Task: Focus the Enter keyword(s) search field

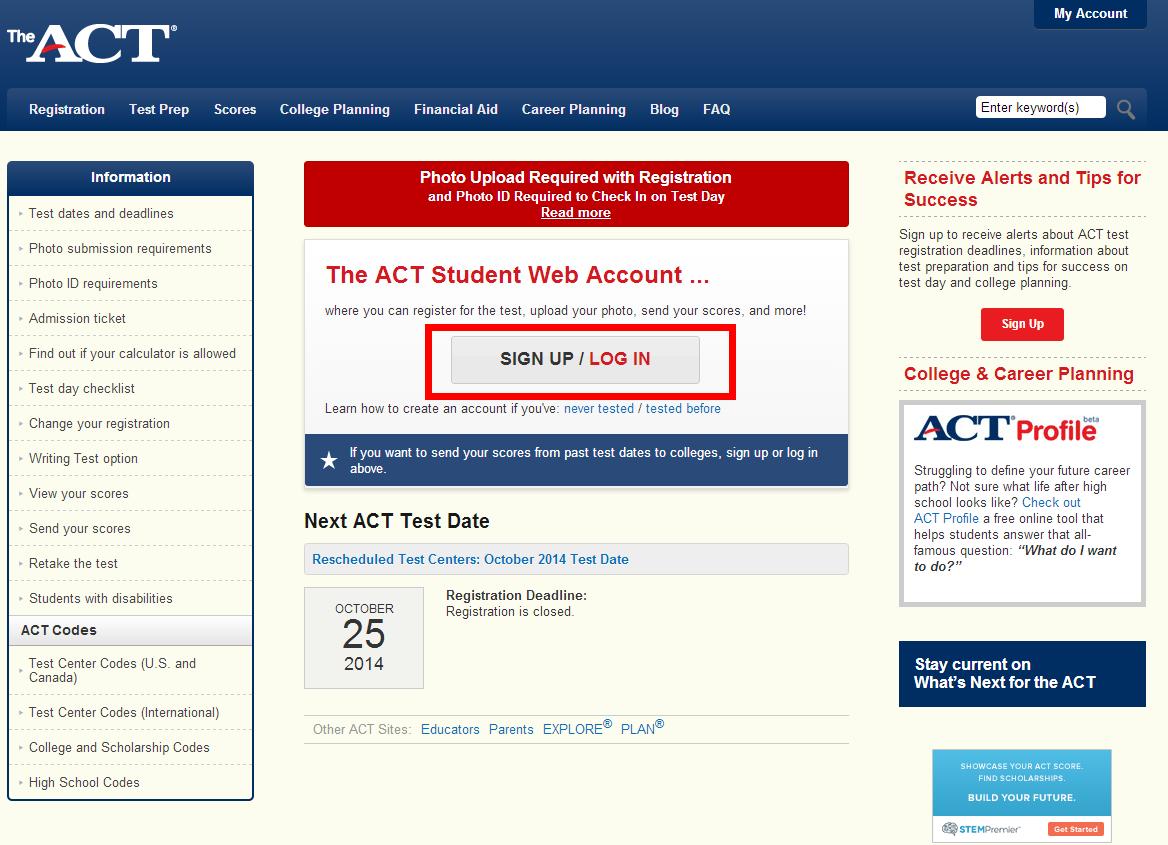Action: pos(1040,107)
